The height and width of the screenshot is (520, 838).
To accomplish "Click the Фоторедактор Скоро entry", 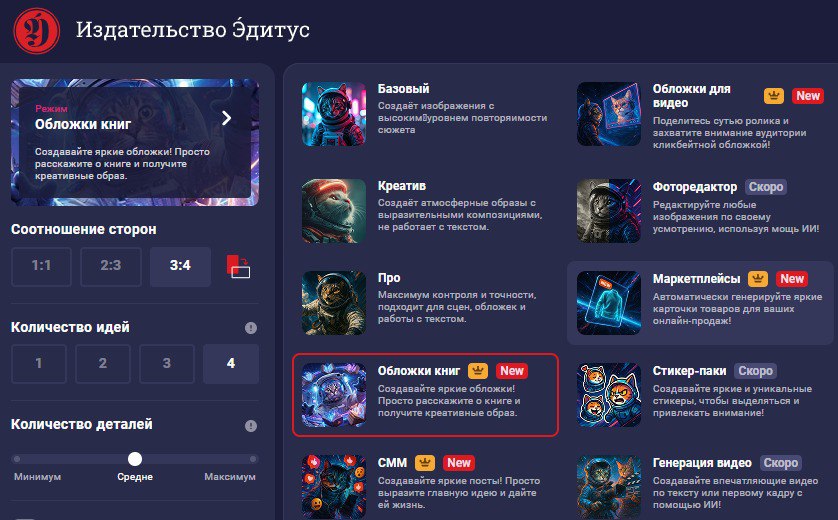I will [x=700, y=211].
